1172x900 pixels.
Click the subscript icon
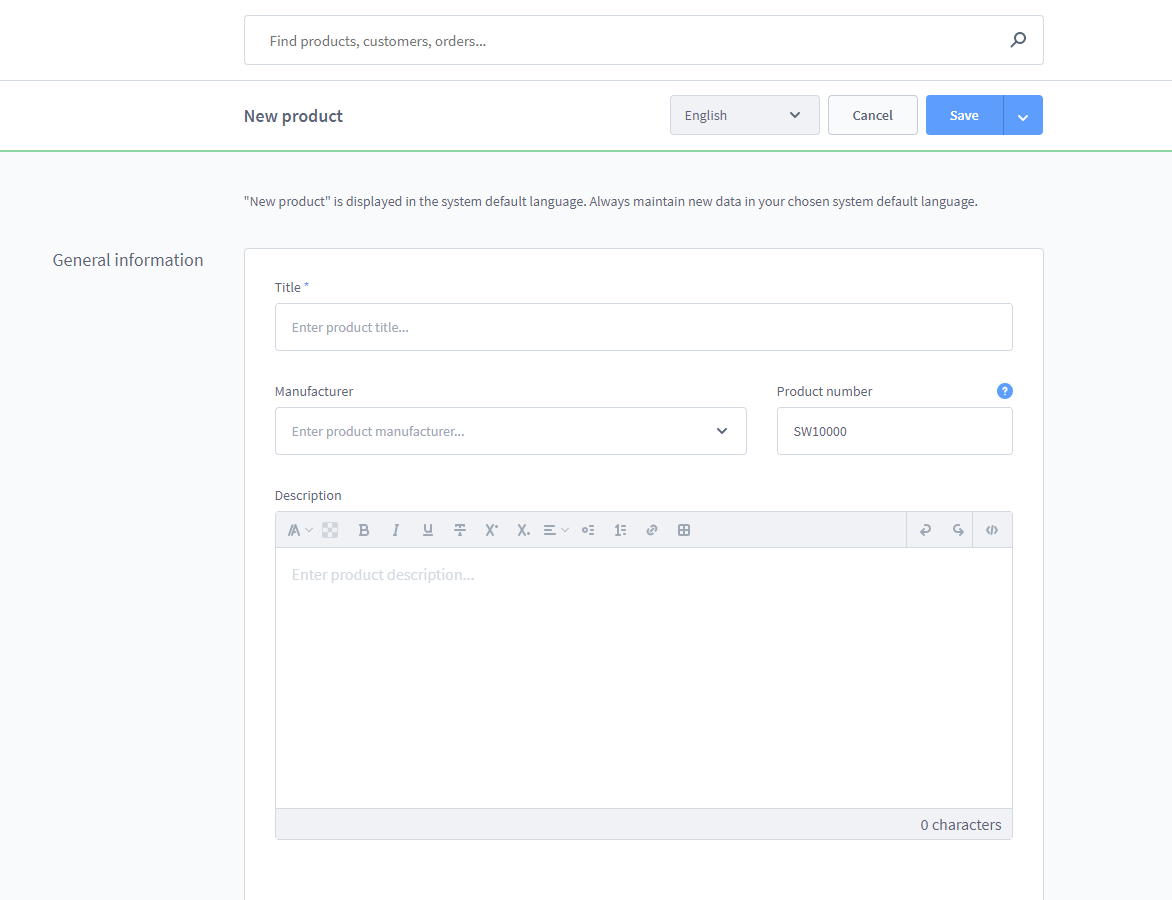coord(523,530)
